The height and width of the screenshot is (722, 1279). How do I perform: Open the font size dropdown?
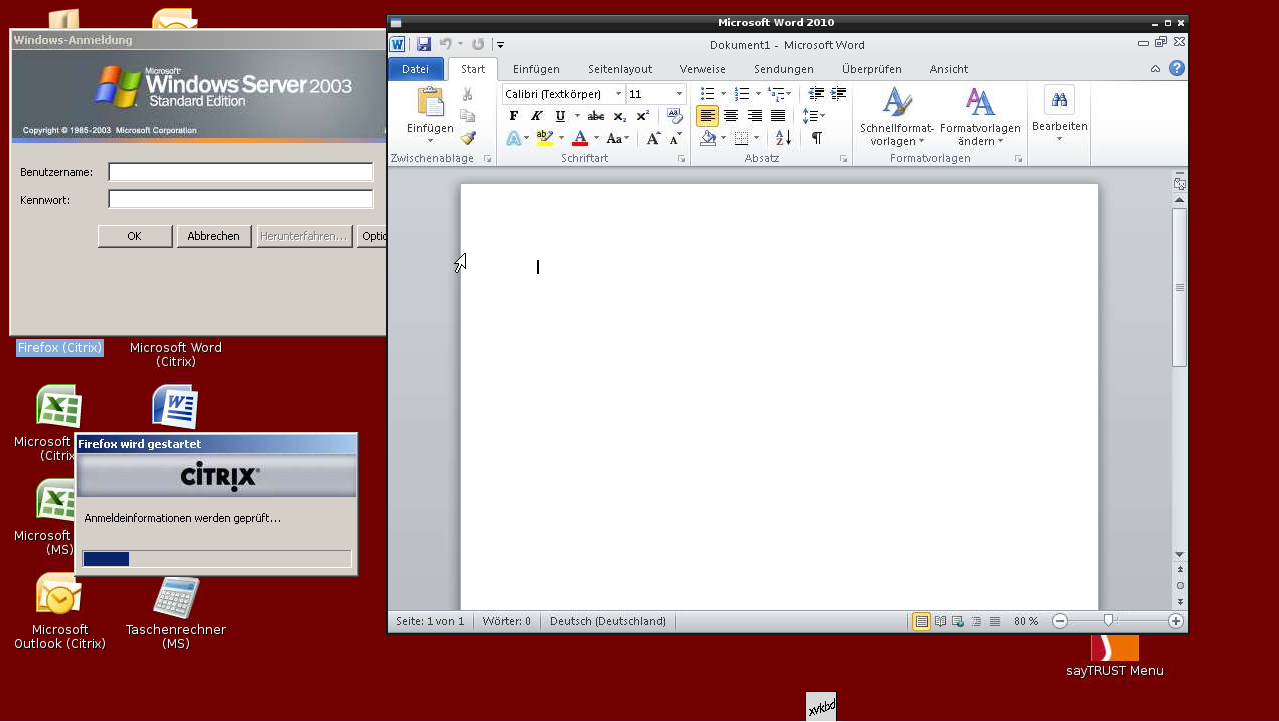pyautogui.click(x=679, y=94)
